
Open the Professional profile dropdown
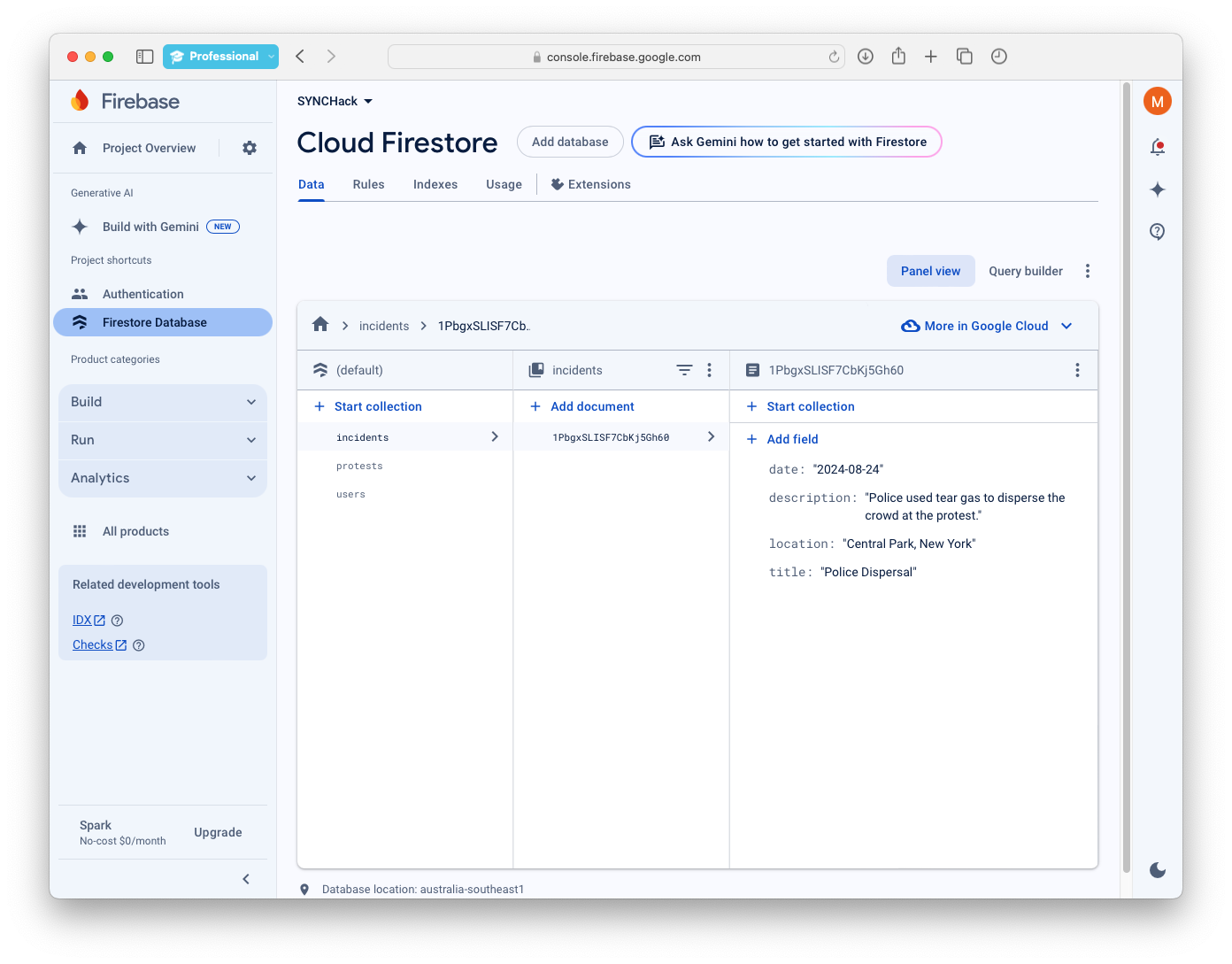(x=220, y=57)
